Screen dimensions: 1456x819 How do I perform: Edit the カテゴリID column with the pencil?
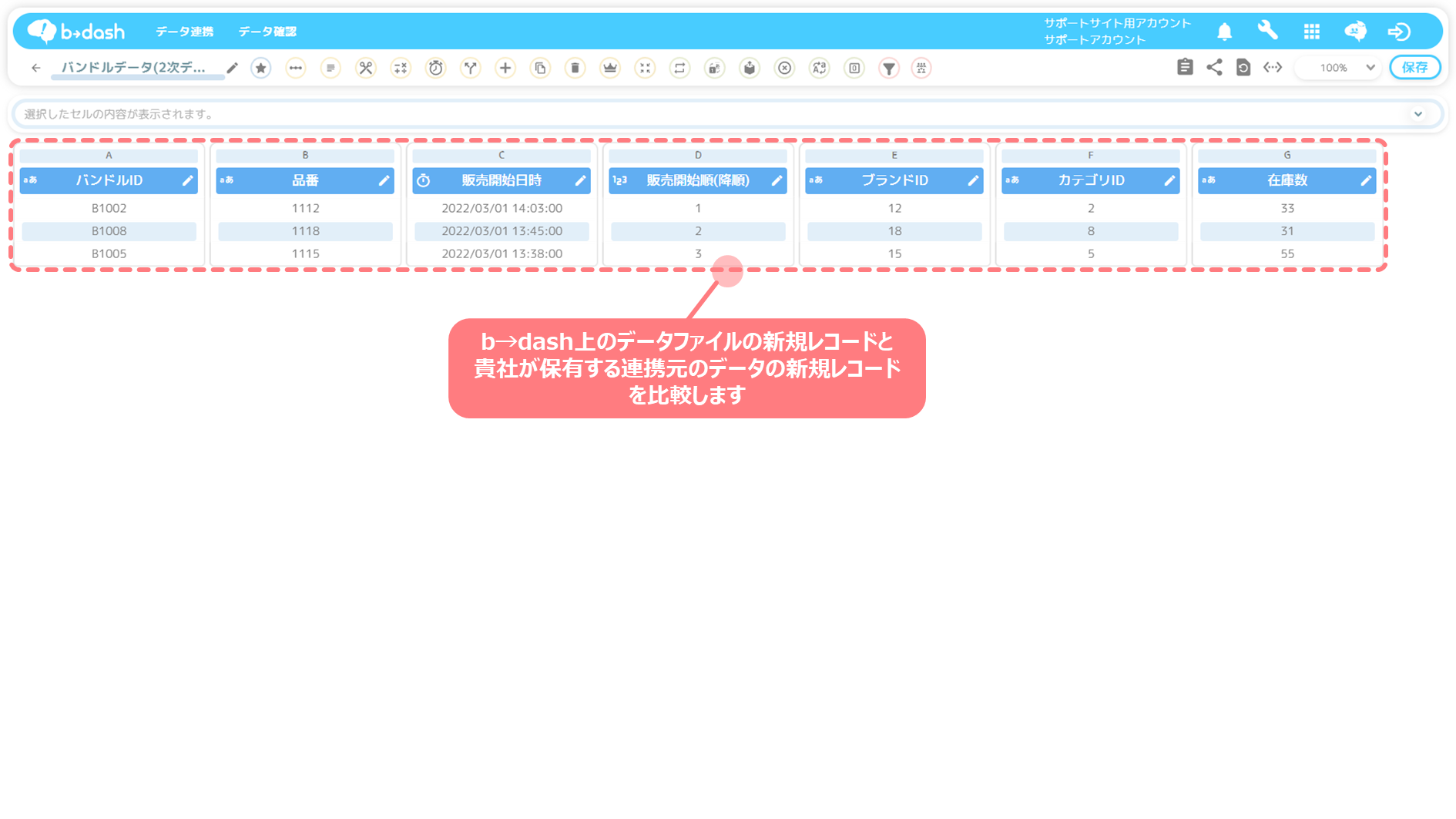1169,180
